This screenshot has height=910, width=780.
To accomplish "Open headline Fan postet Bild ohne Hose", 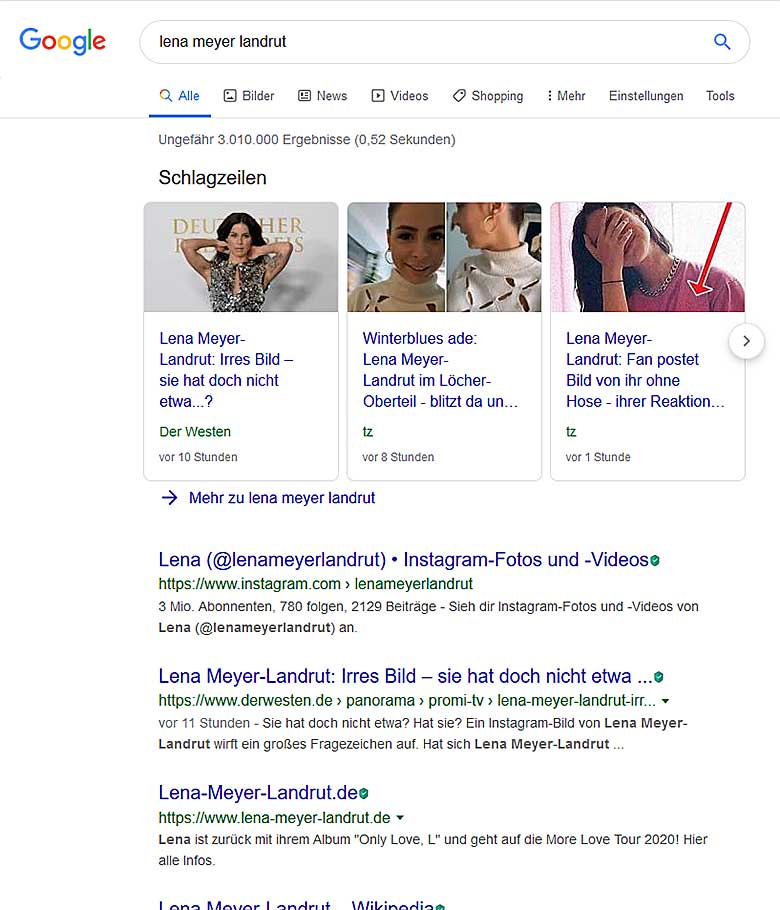I will (645, 370).
